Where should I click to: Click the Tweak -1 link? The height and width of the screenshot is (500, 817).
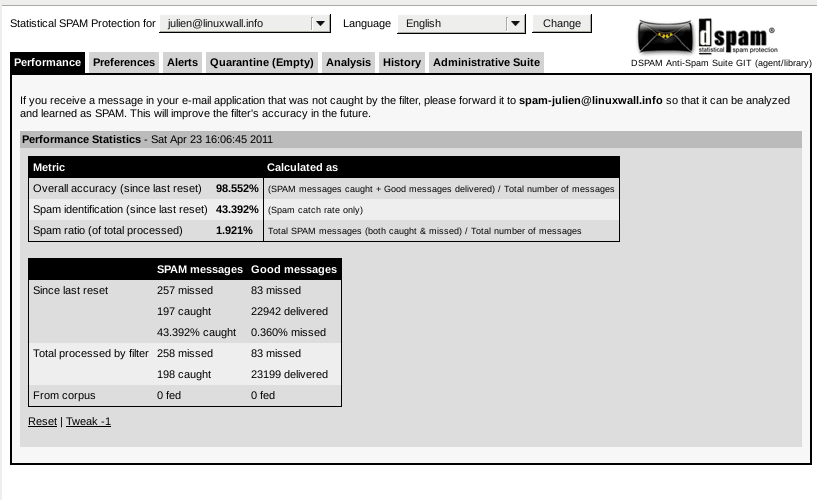88,421
